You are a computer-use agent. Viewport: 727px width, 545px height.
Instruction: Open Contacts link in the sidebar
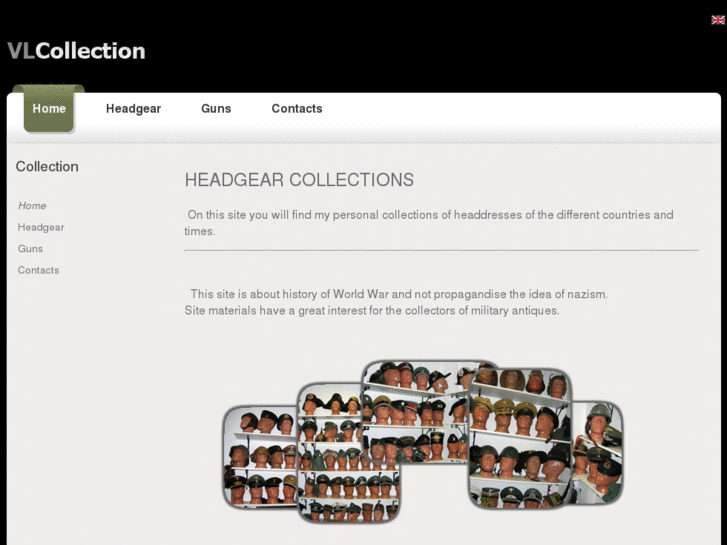coord(38,270)
